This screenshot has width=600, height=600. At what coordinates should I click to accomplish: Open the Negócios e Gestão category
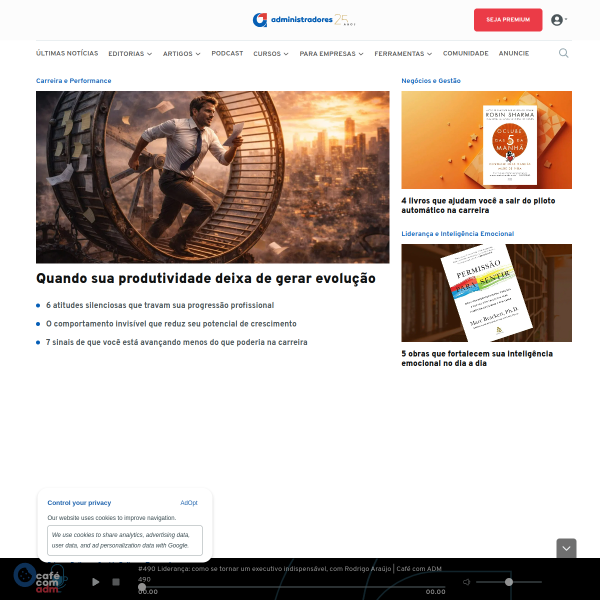pyautogui.click(x=431, y=81)
